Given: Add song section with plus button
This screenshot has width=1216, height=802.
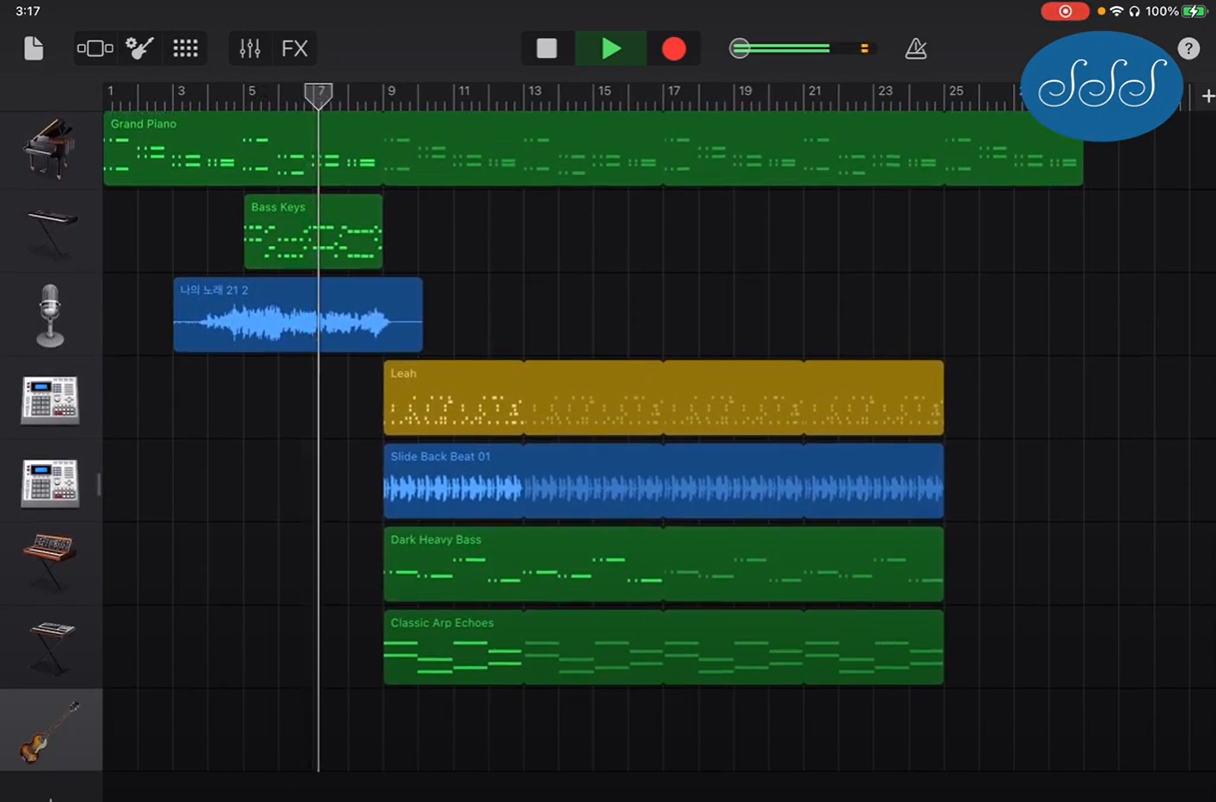Looking at the screenshot, I should tap(1207, 96).
